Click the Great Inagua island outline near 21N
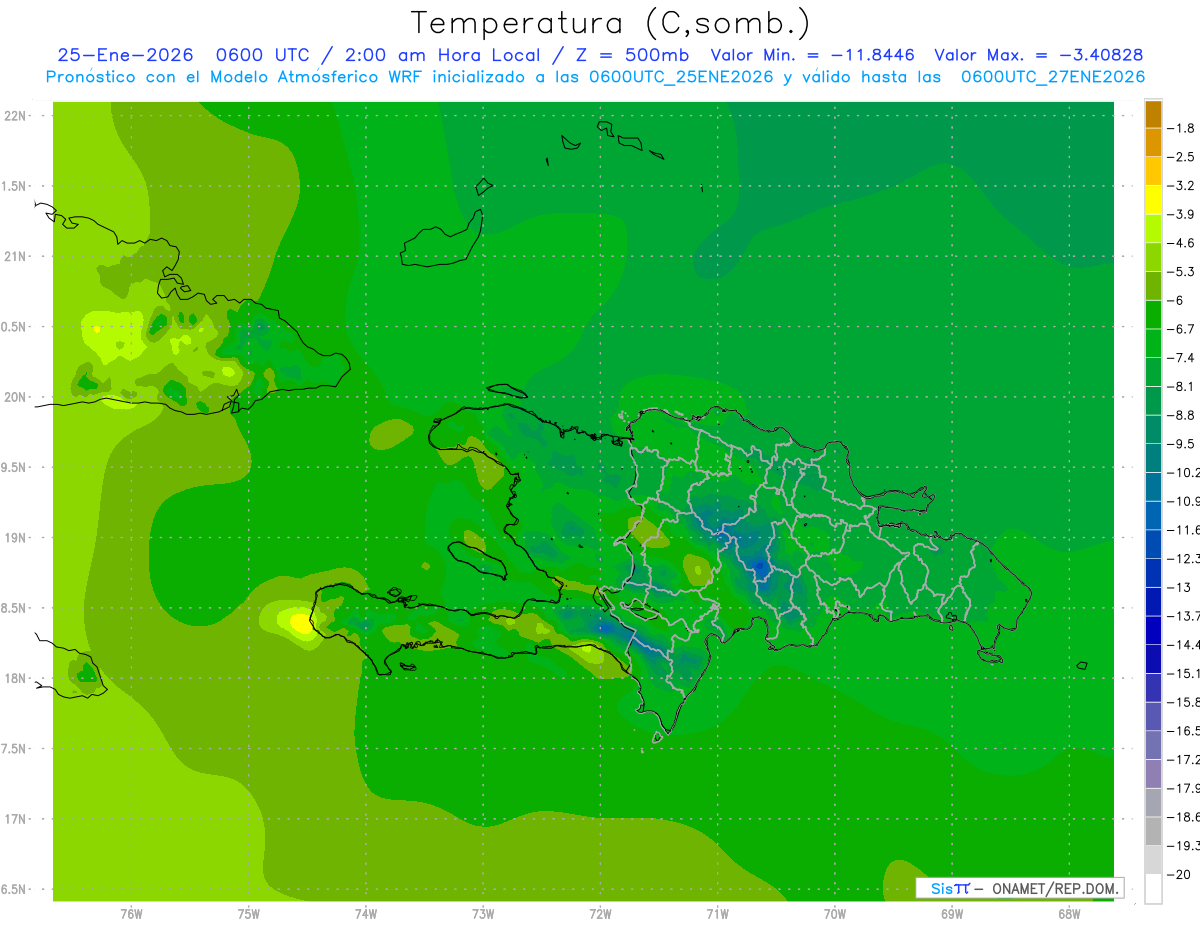 tap(442, 238)
